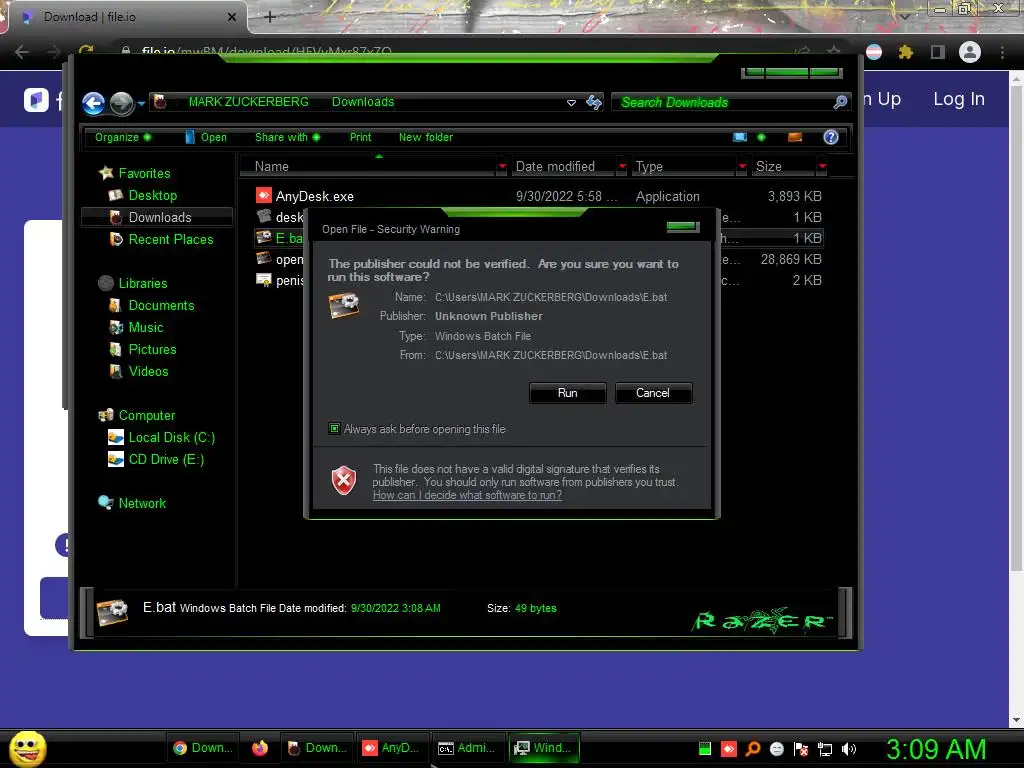Open the view options dropdown dot

[761, 137]
